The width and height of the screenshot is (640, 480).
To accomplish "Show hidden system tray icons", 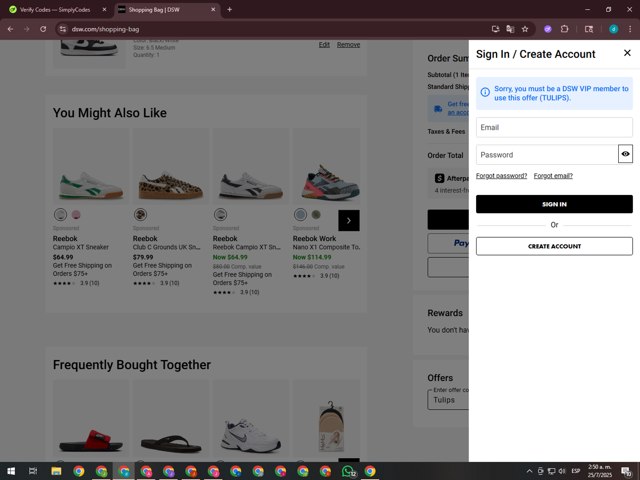I will 529,471.
